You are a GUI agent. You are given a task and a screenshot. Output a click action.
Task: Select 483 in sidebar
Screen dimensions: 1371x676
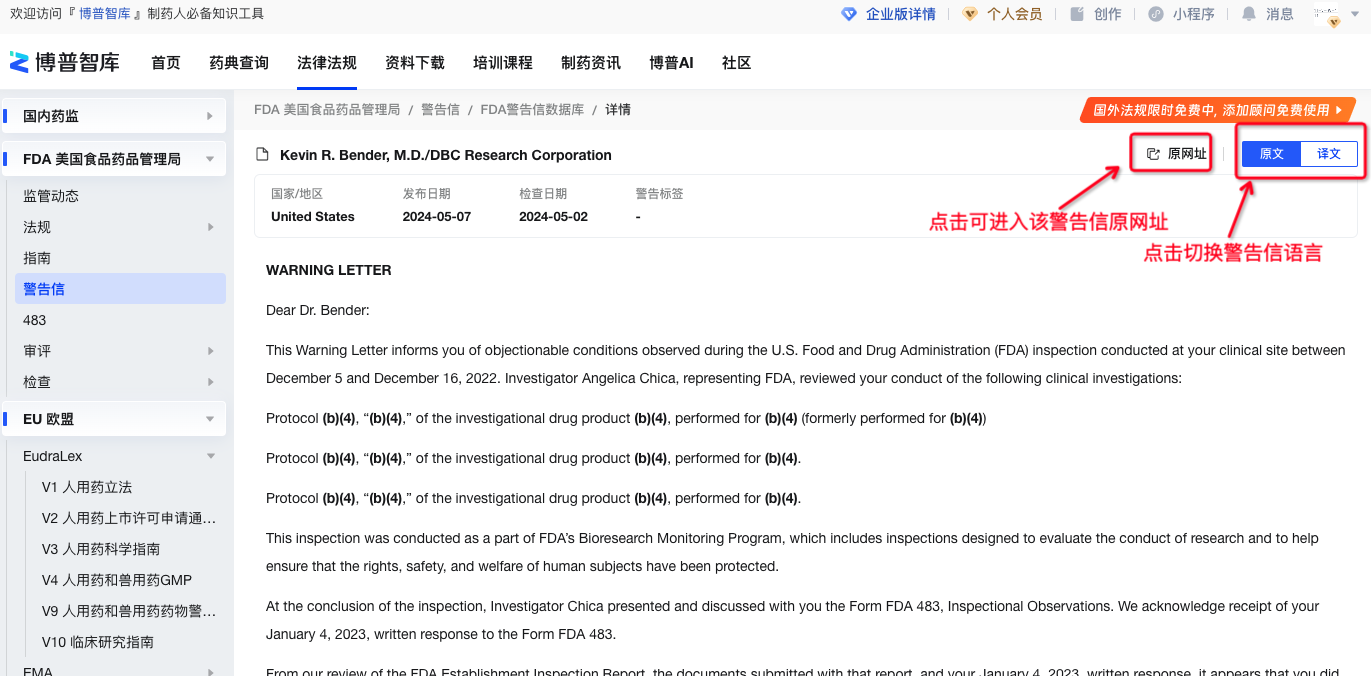click(35, 320)
